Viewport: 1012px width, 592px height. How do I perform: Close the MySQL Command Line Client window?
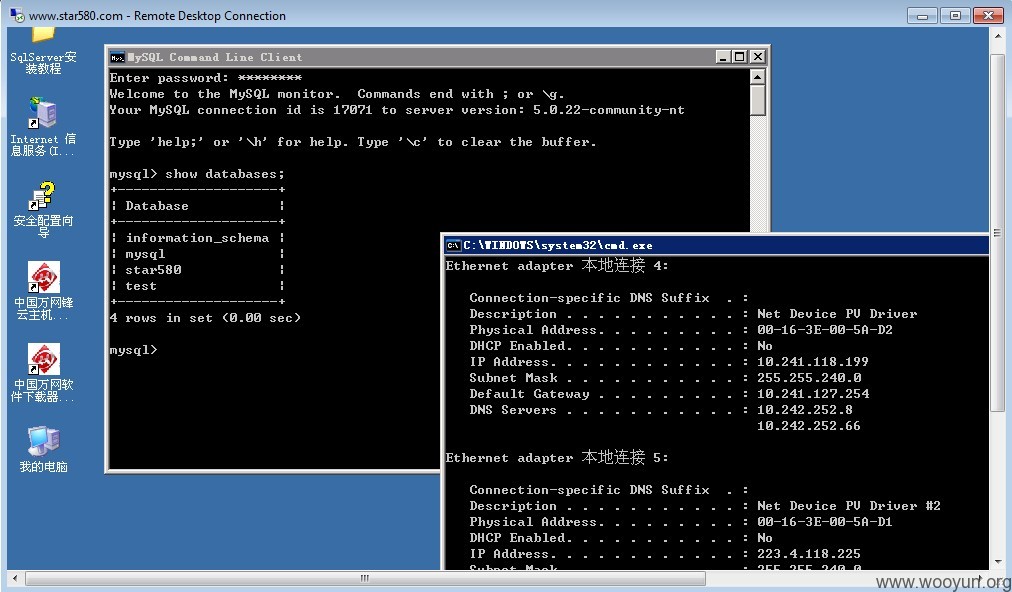pos(758,57)
